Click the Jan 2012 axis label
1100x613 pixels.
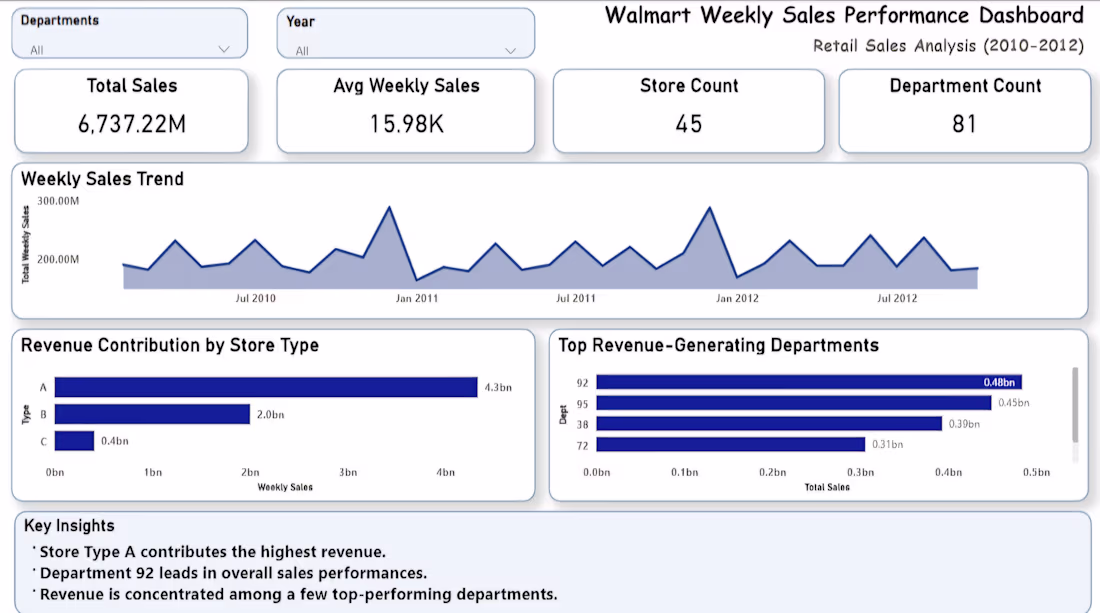coord(737,298)
